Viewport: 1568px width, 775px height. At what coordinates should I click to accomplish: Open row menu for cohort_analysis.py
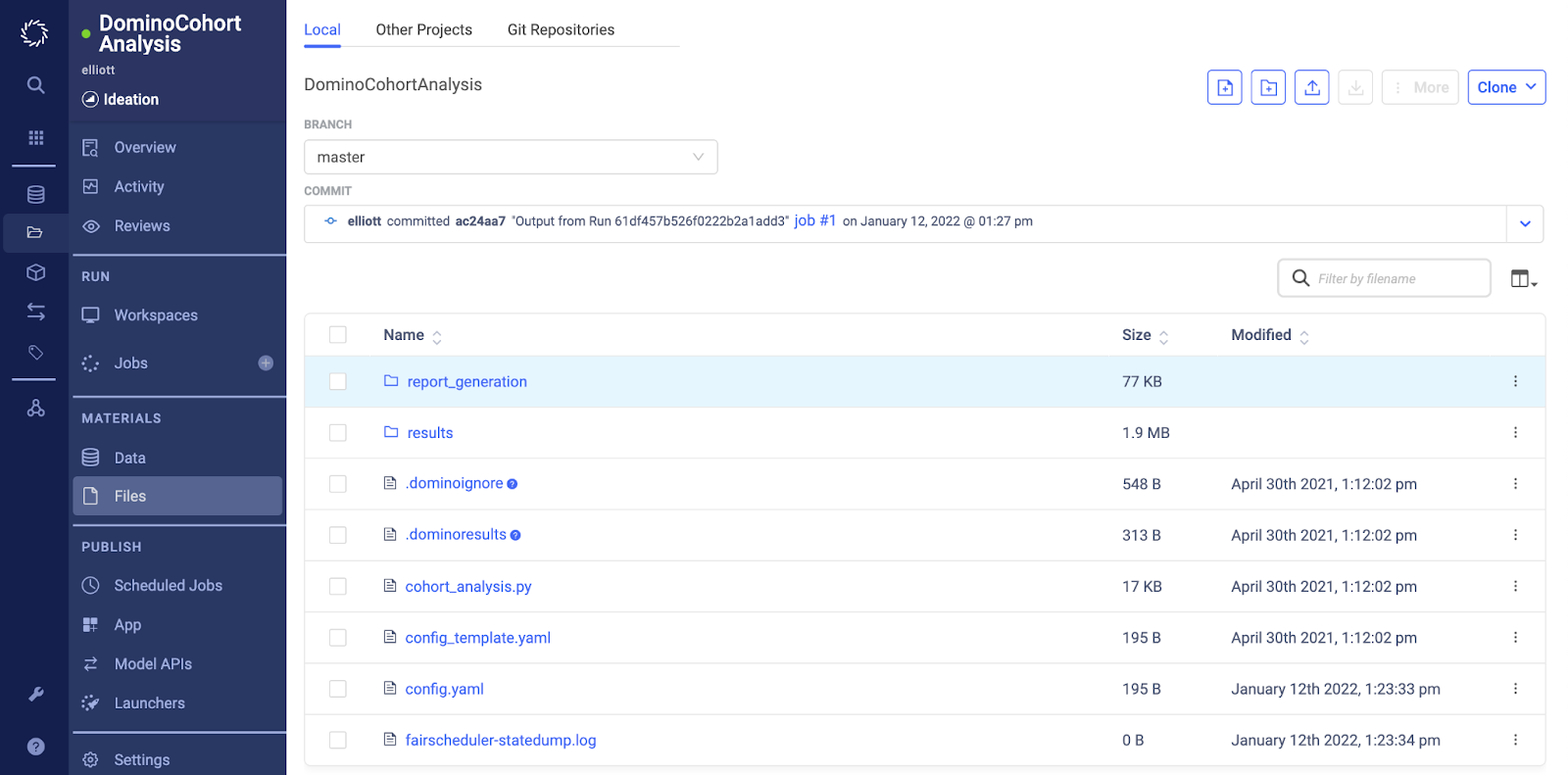coord(1515,586)
